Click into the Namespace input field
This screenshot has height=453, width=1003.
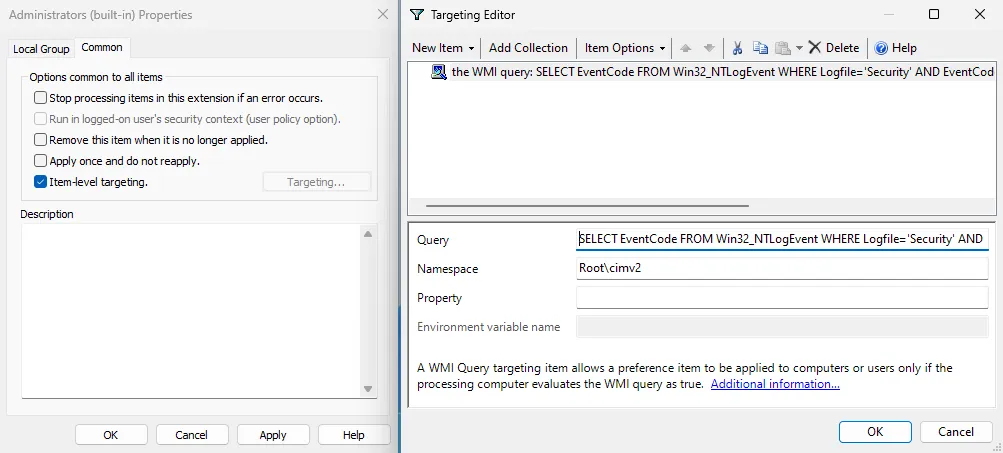pyautogui.click(x=781, y=269)
